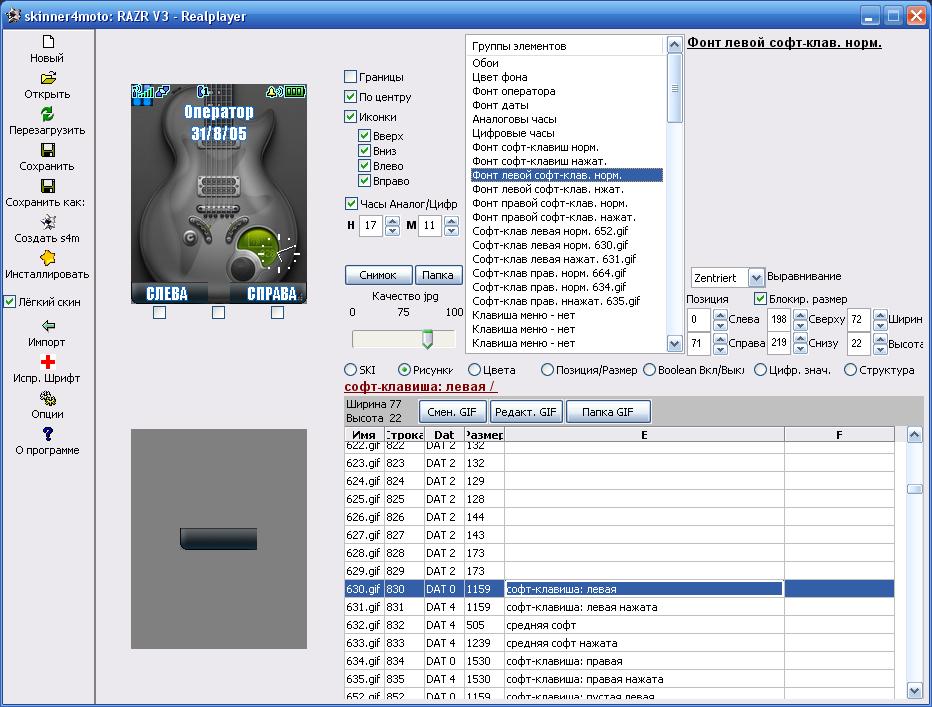Screen dimensions: 932x707
Task: Toggle the Границы checkbox
Action: (351, 77)
